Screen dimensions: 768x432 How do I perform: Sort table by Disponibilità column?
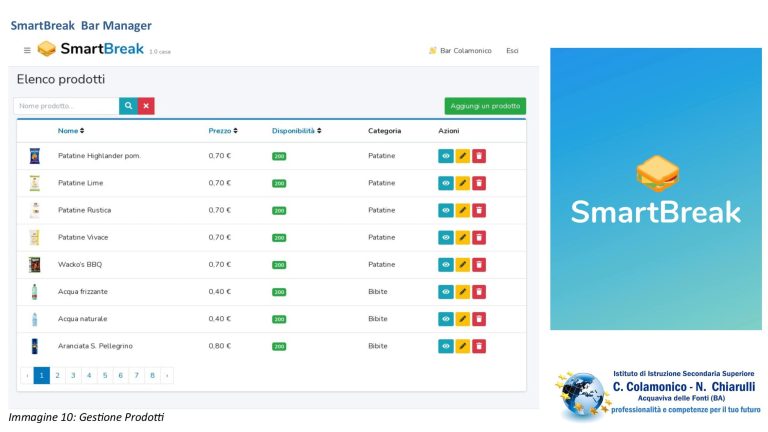point(296,131)
